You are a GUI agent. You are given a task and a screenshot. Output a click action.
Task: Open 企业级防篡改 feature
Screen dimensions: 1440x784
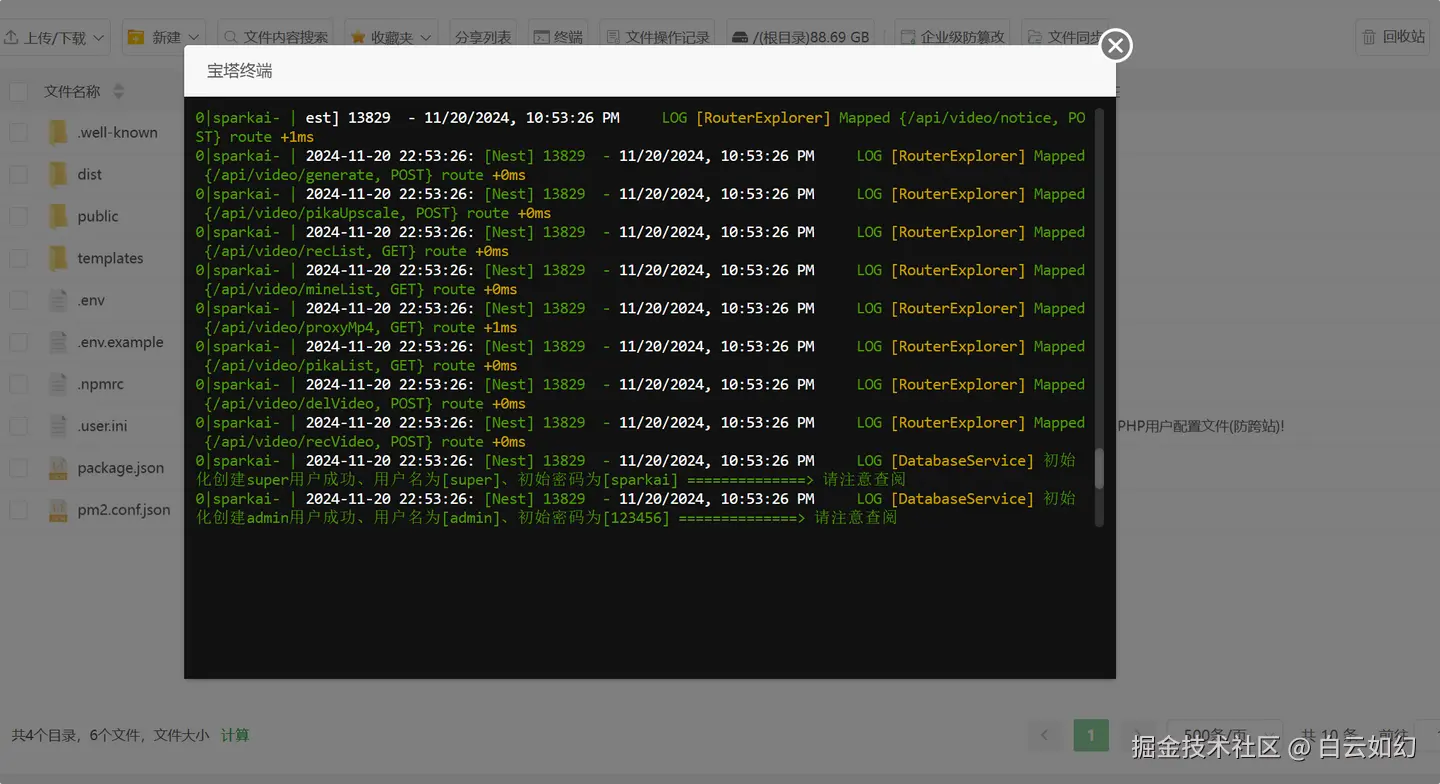(952, 37)
